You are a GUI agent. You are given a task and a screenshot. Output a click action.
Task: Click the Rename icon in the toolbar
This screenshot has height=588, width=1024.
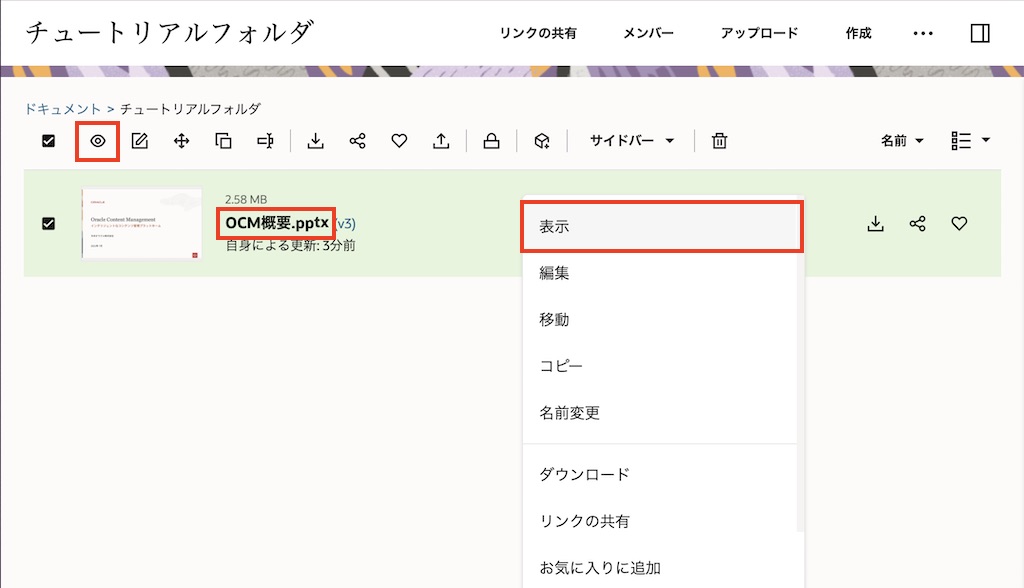coord(265,141)
